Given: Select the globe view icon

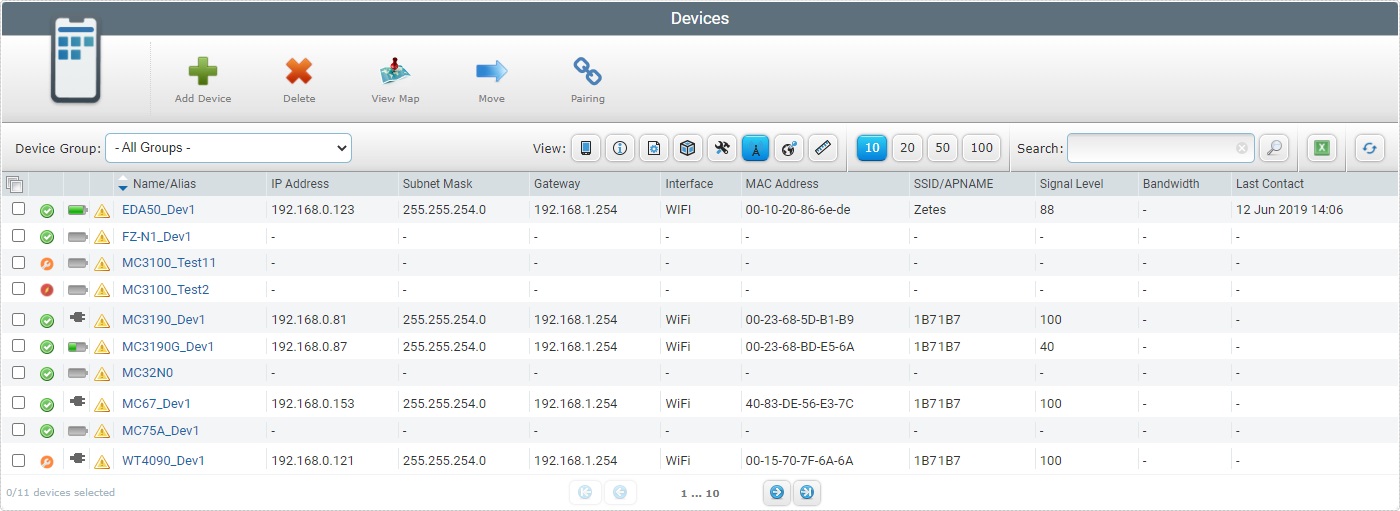Looking at the screenshot, I should pyautogui.click(x=789, y=148).
